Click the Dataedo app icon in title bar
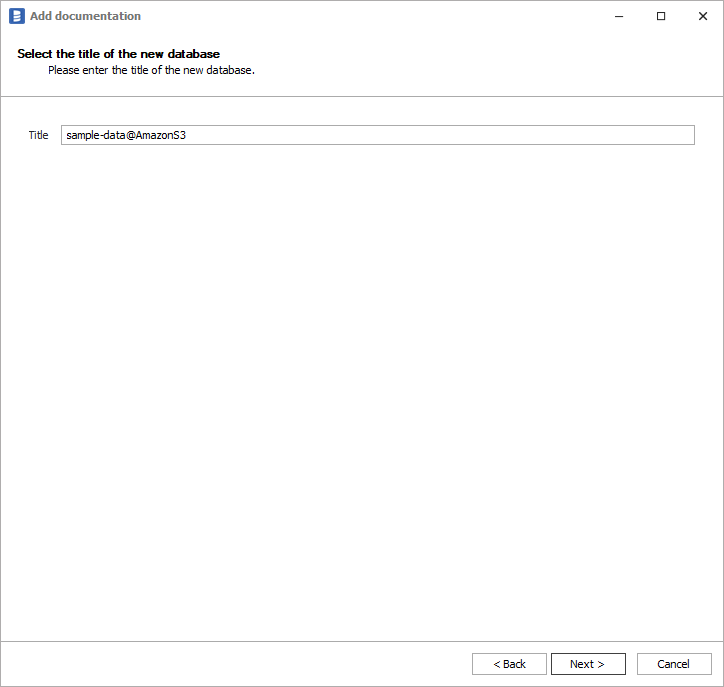This screenshot has width=724, height=687. click(x=16, y=16)
